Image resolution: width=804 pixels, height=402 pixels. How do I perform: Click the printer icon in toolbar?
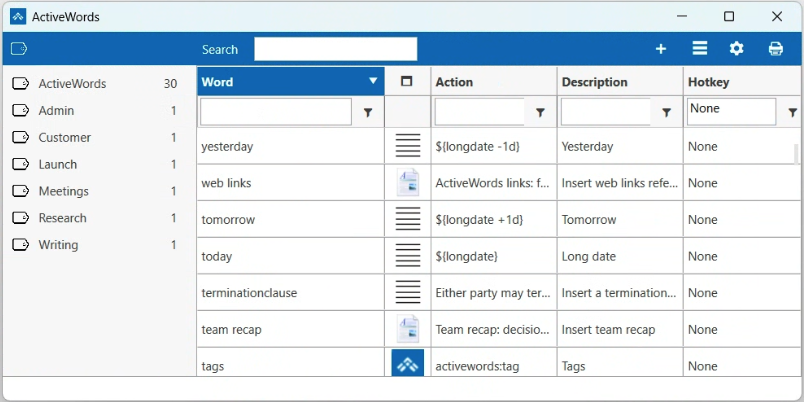pyautogui.click(x=776, y=49)
